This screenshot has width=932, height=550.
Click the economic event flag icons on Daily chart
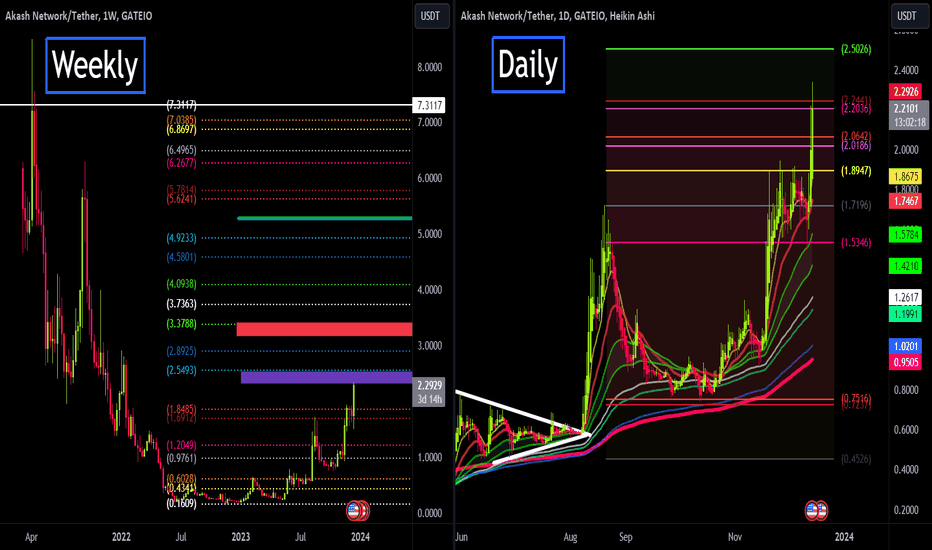[x=816, y=510]
